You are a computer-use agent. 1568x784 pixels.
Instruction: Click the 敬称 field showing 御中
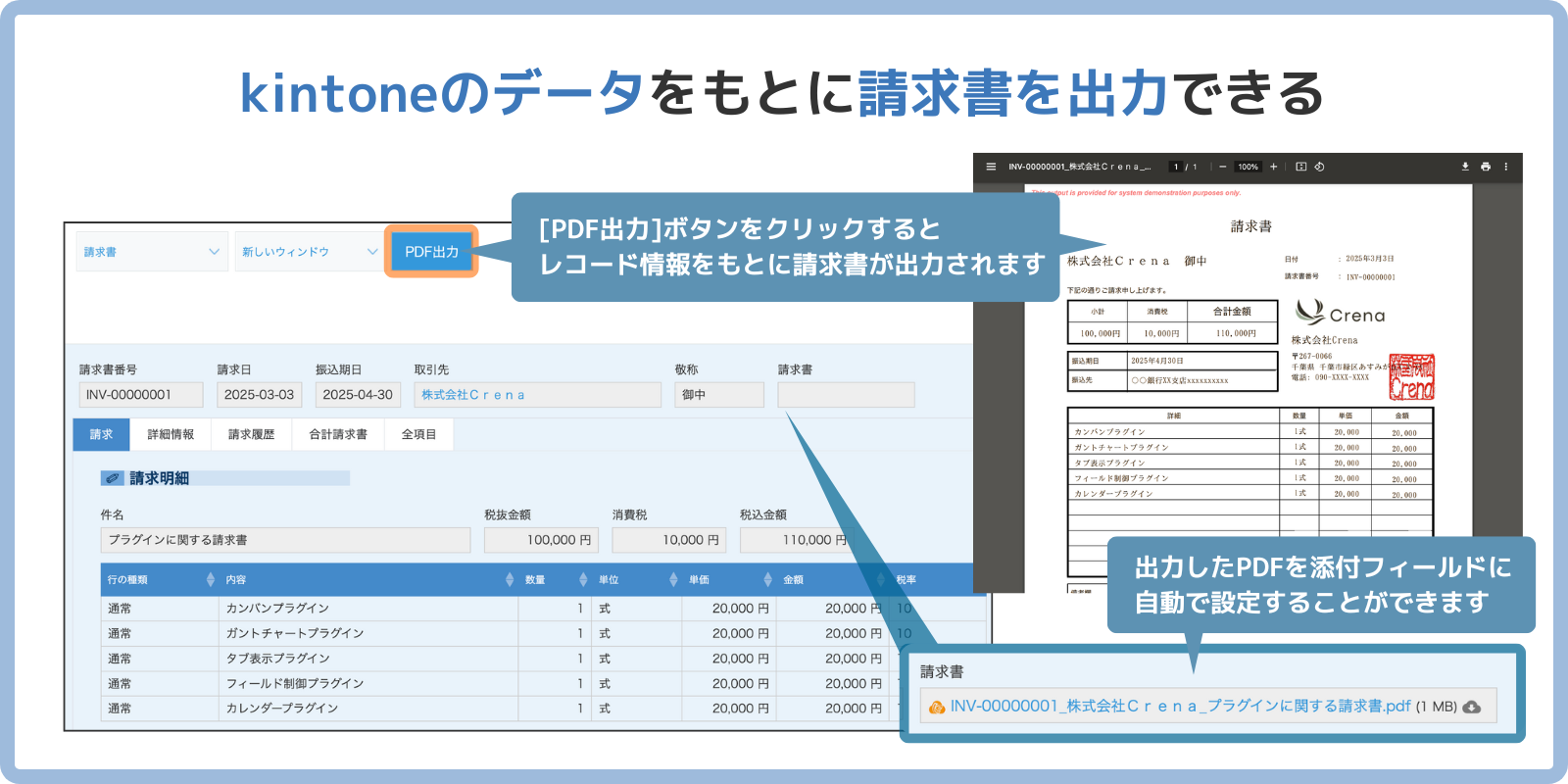coord(719,395)
